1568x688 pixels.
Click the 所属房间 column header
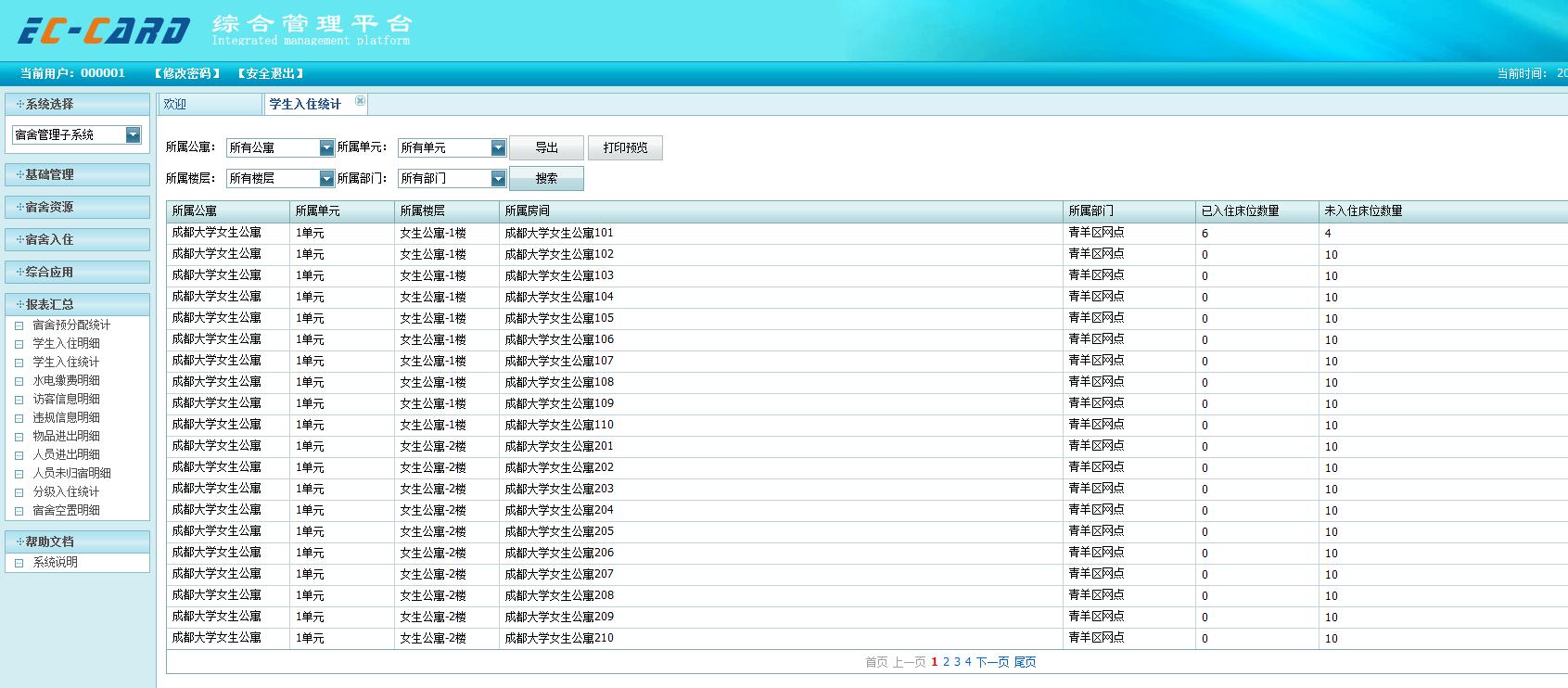tap(781, 211)
